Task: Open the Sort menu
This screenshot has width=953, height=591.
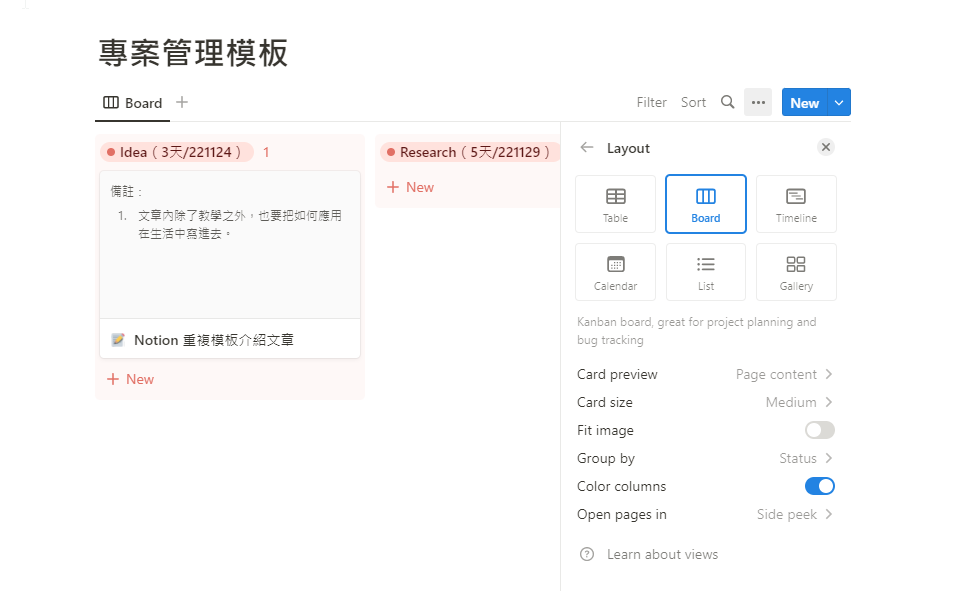Action: click(x=693, y=102)
